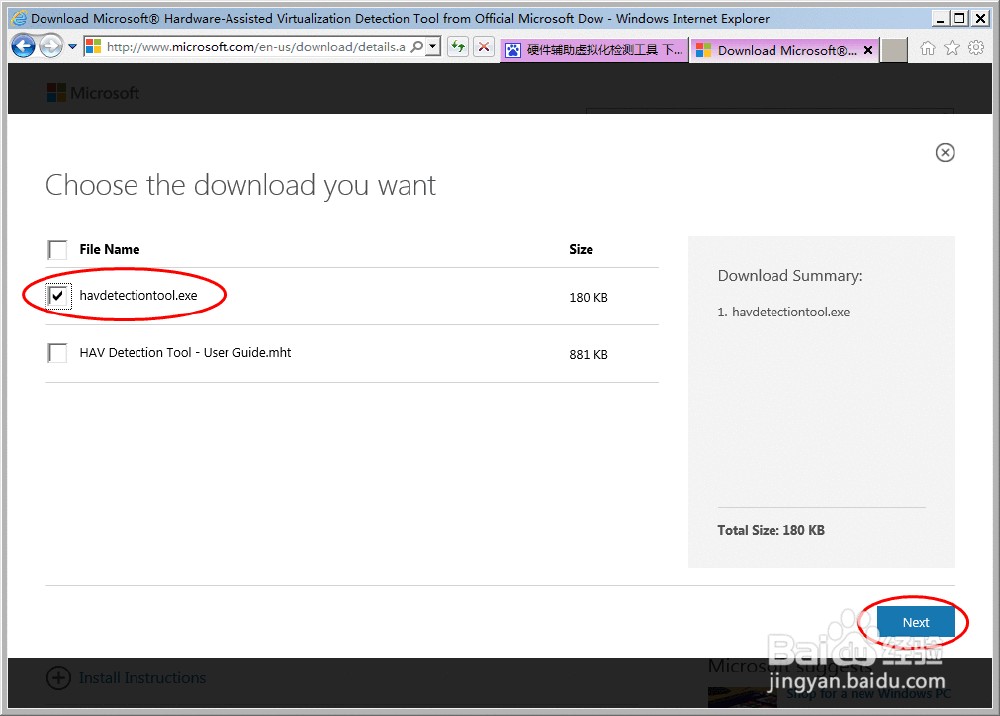Click the Size column header
This screenshot has height=716, width=1000.
coord(581,249)
